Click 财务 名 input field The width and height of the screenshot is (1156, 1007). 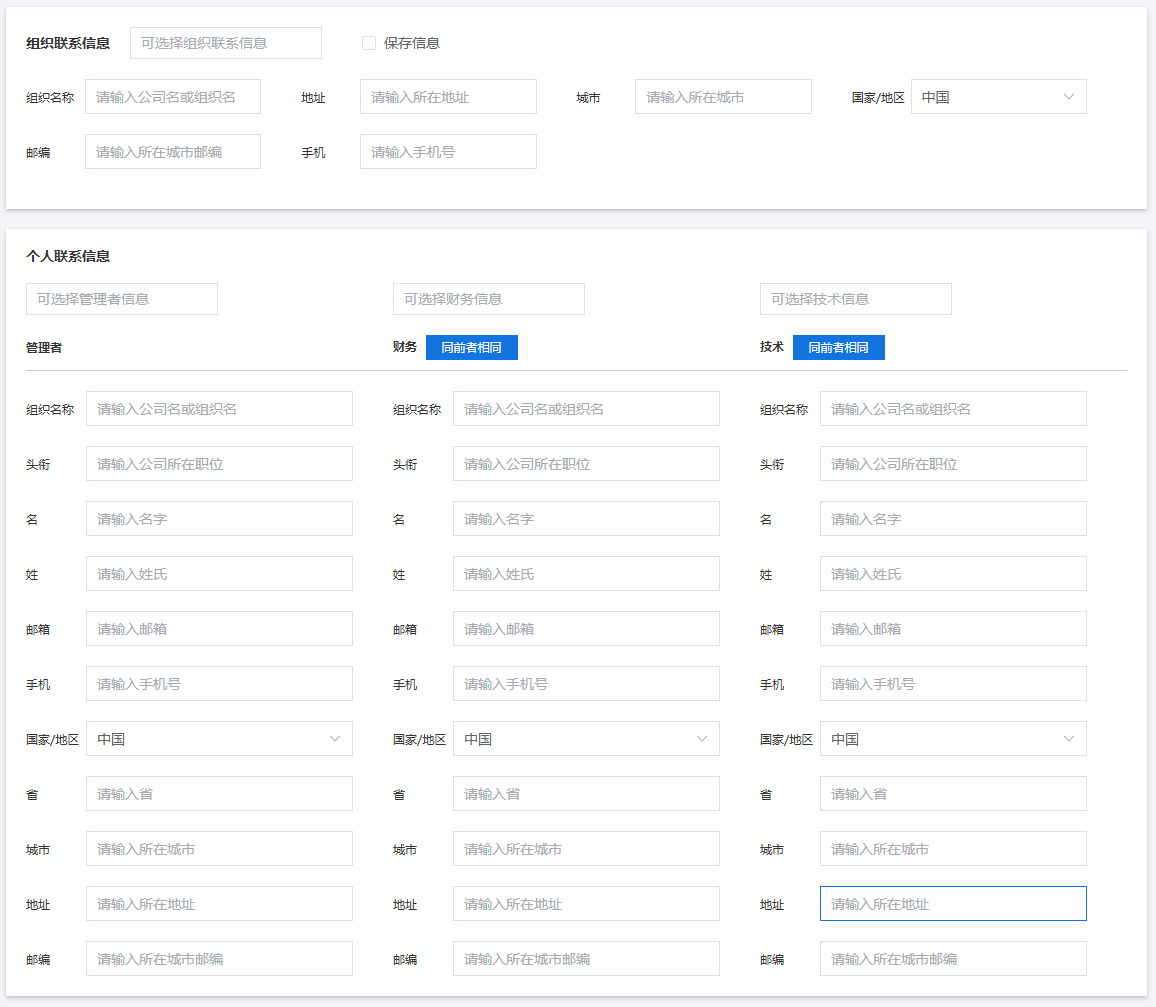[586, 519]
